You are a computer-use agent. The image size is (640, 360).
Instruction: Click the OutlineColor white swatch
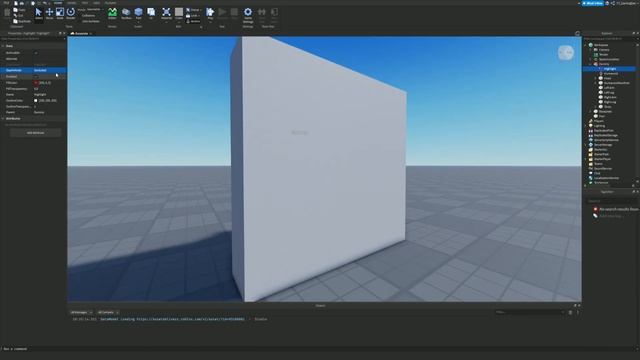(36, 100)
